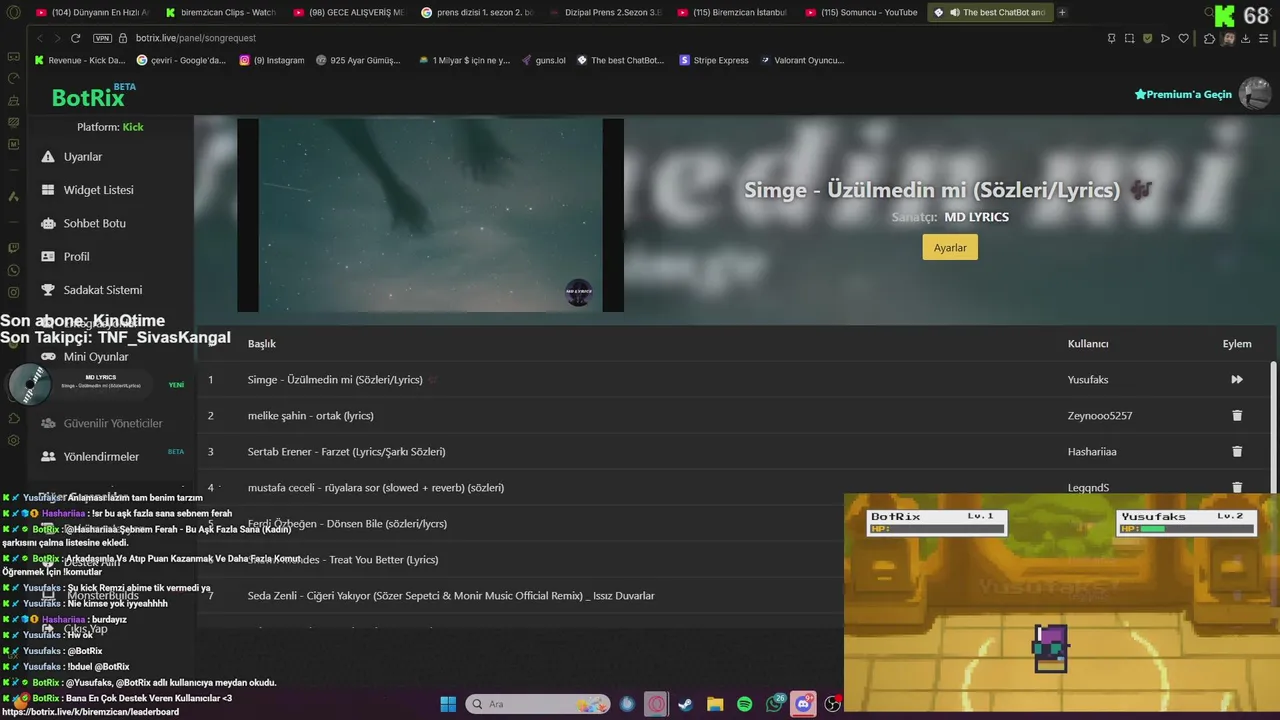Switch to the GECE ALIŞVERİŞ tab
The width and height of the screenshot is (1280, 720).
[x=350, y=12]
